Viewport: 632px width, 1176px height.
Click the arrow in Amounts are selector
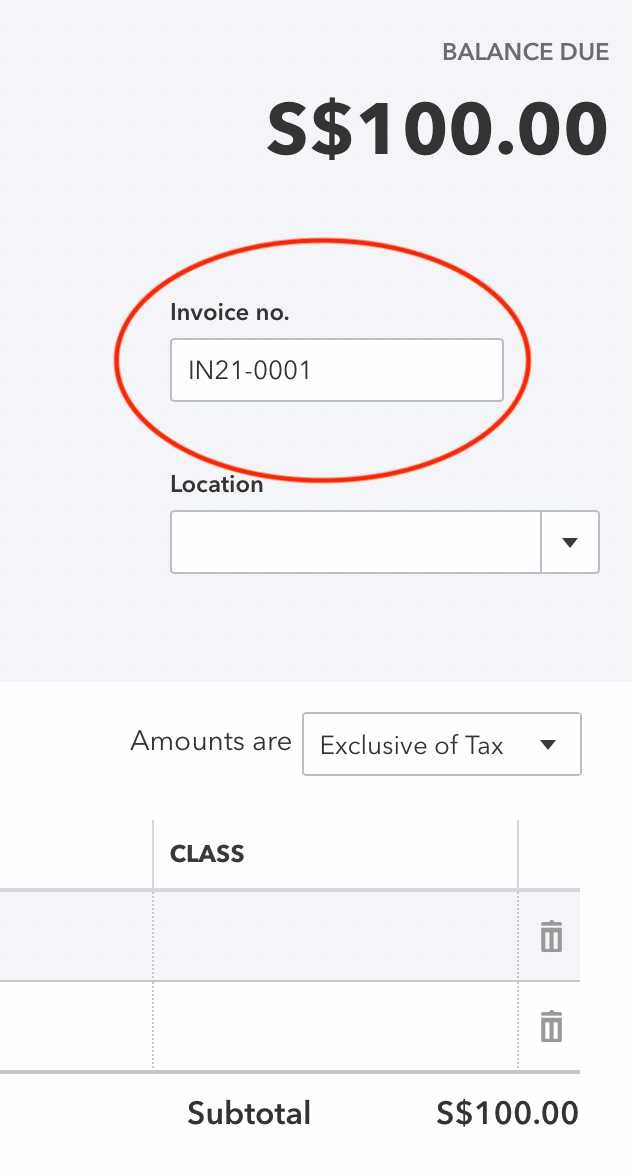(x=547, y=744)
